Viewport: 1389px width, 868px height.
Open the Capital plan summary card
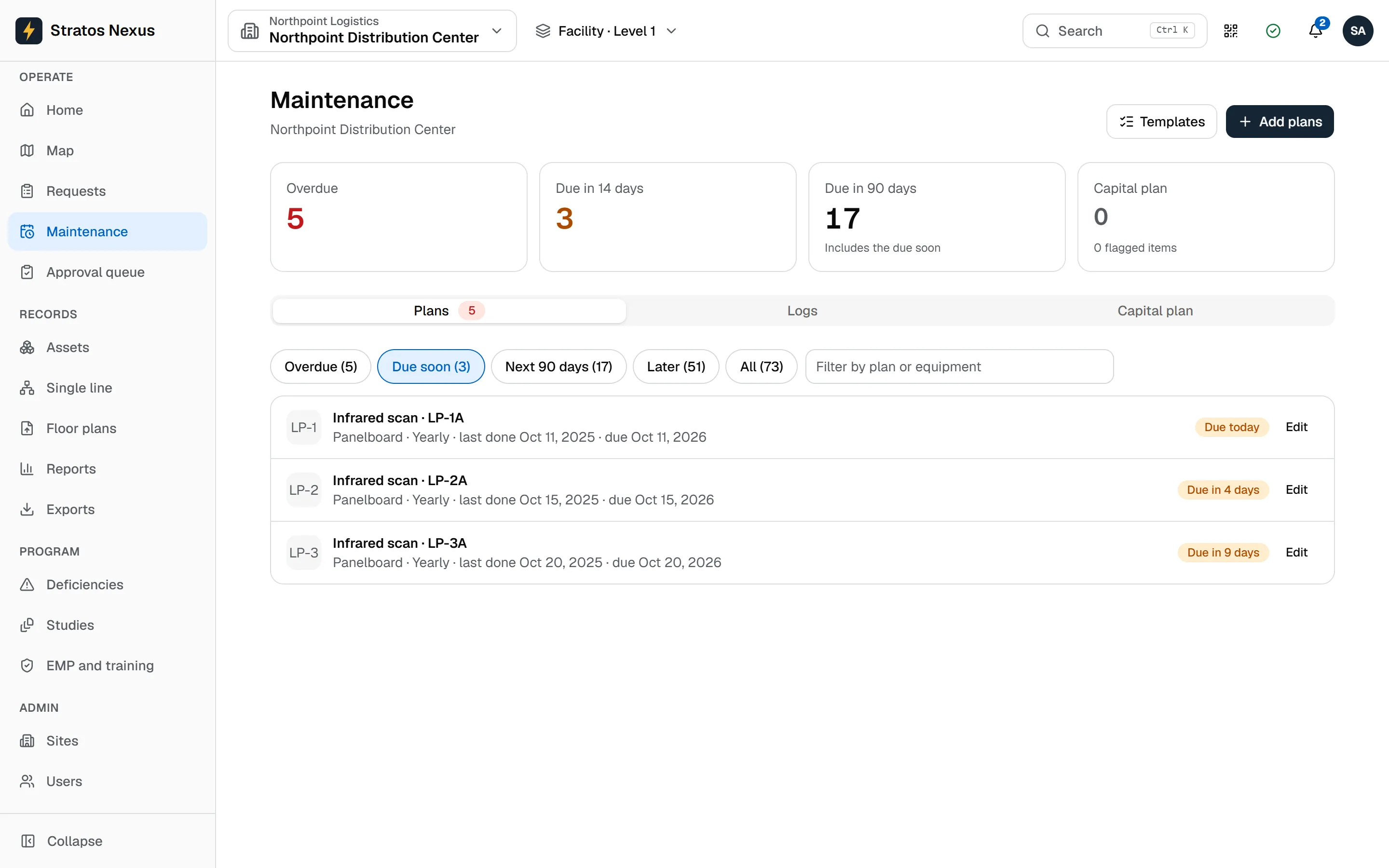(x=1206, y=217)
